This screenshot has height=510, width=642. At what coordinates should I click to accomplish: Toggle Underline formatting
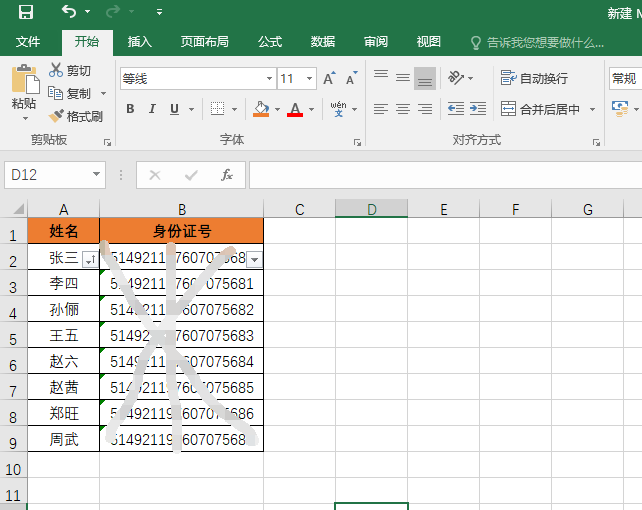pyautogui.click(x=174, y=109)
